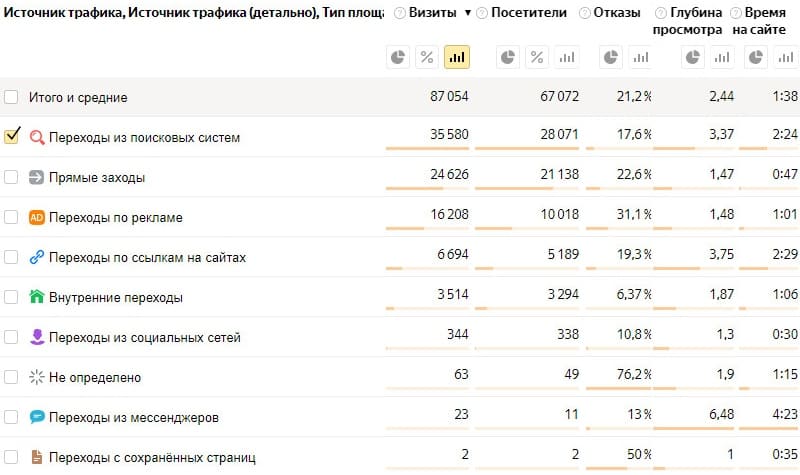800x475 pixels.
Task: Click percent icon under Посетители column
Action: [537, 57]
